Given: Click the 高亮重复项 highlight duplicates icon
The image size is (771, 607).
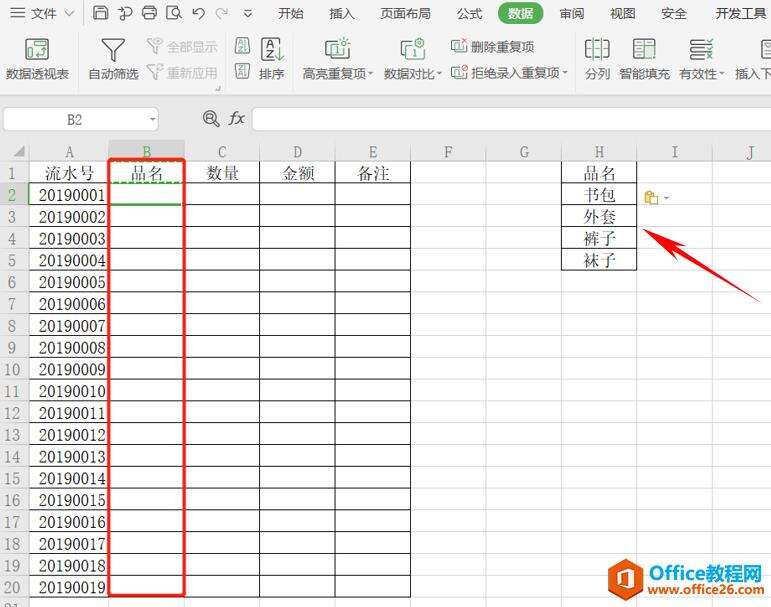Looking at the screenshot, I should pos(338,49).
